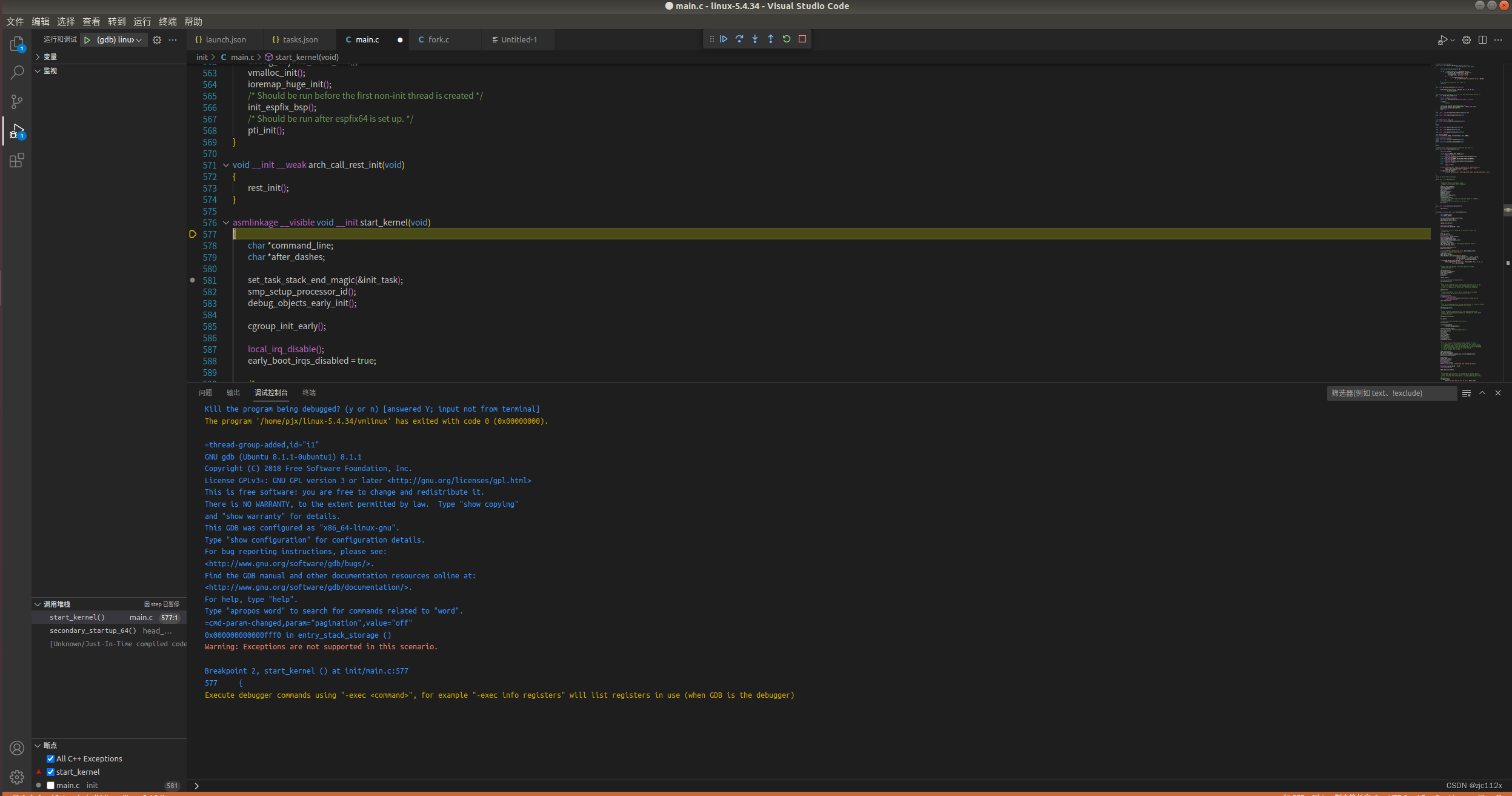This screenshot has height=796, width=1512.
Task: Close the main.c tab via unsaved dot
Action: point(400,40)
